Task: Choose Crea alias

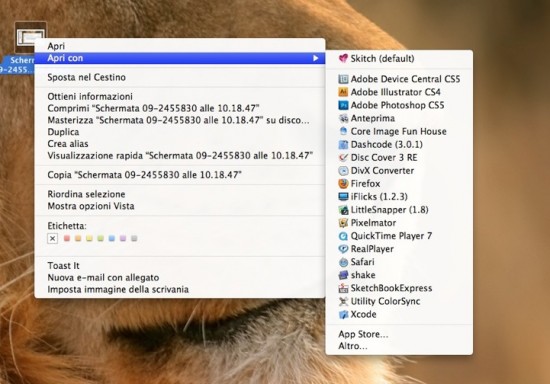Action: click(x=180, y=144)
